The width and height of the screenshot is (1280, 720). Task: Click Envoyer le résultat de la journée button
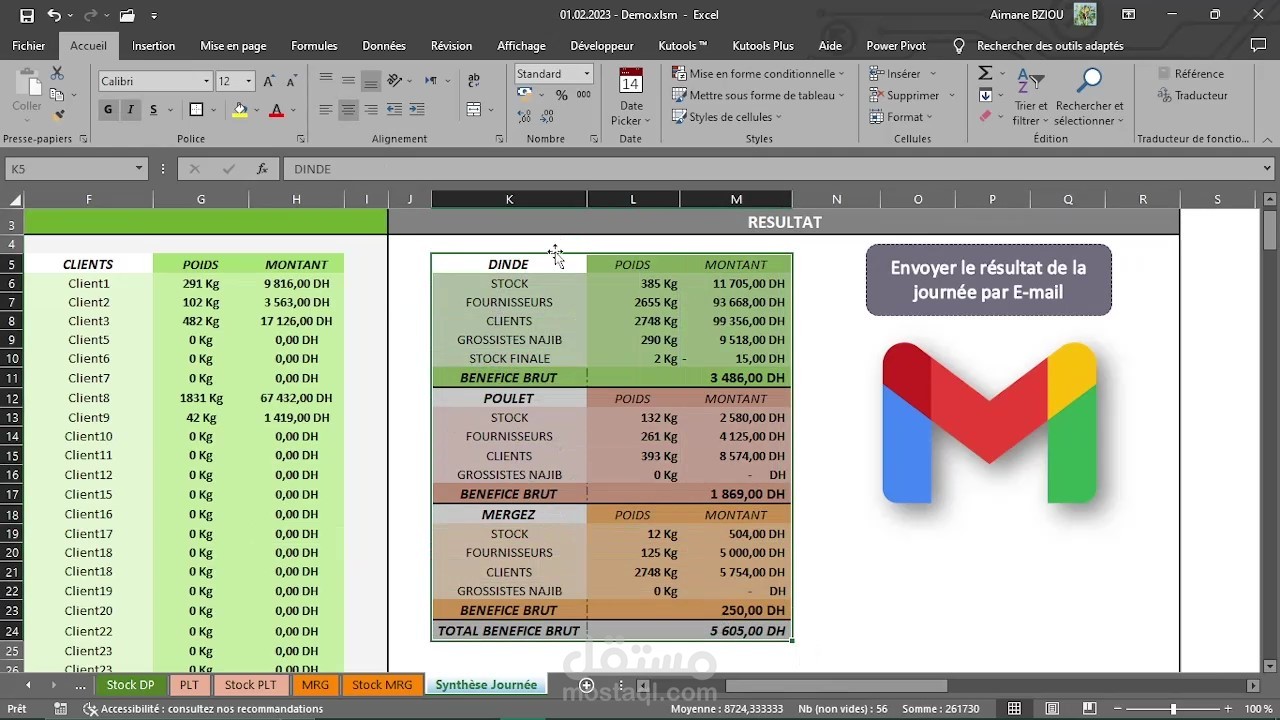(x=988, y=280)
